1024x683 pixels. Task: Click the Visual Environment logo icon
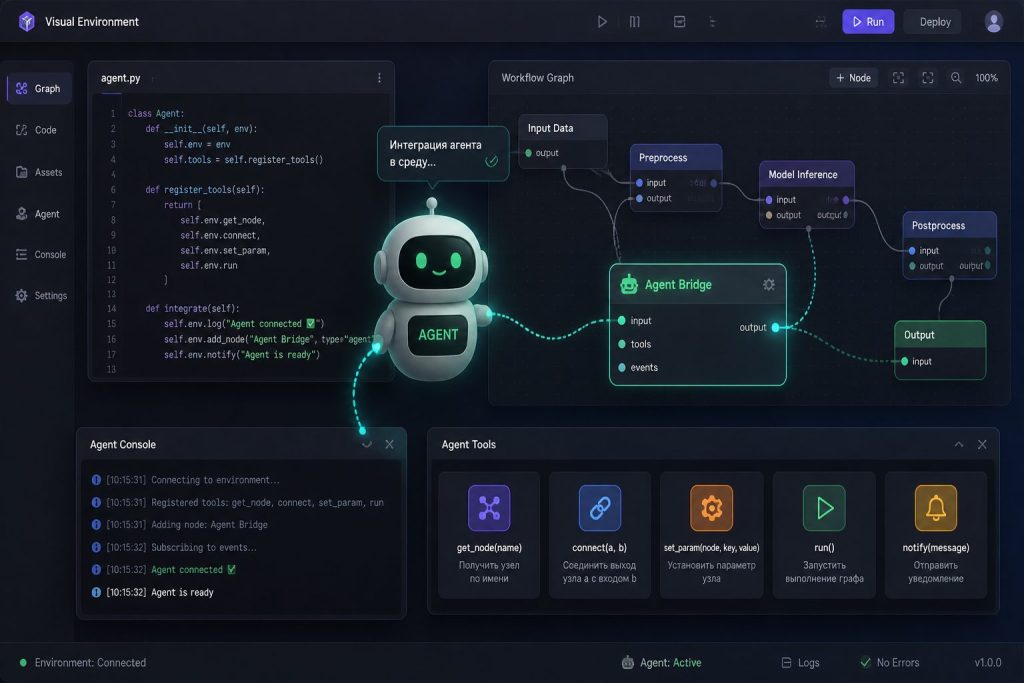(x=27, y=22)
